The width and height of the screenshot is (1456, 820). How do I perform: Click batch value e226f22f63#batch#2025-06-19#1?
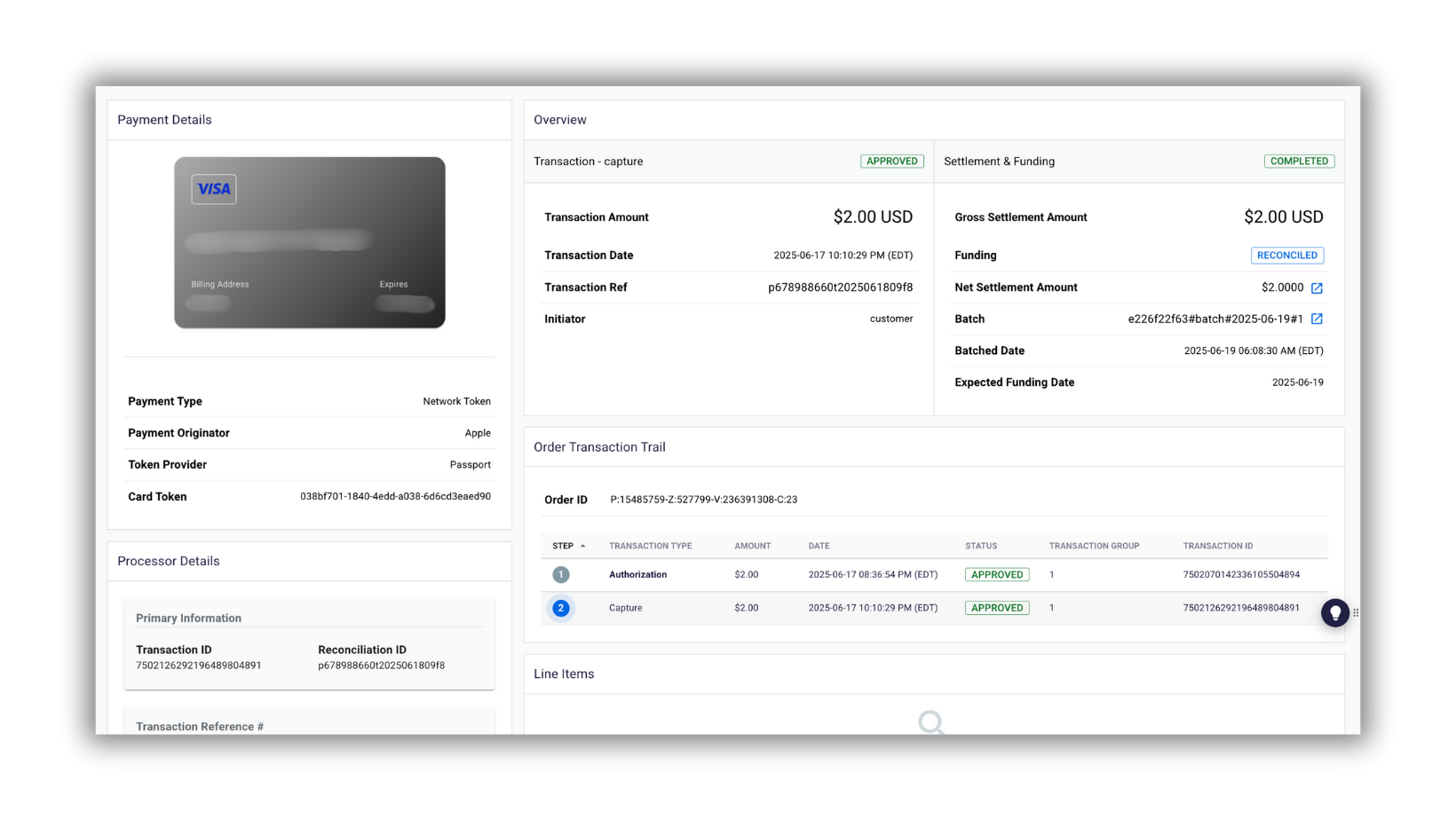click(x=1215, y=319)
